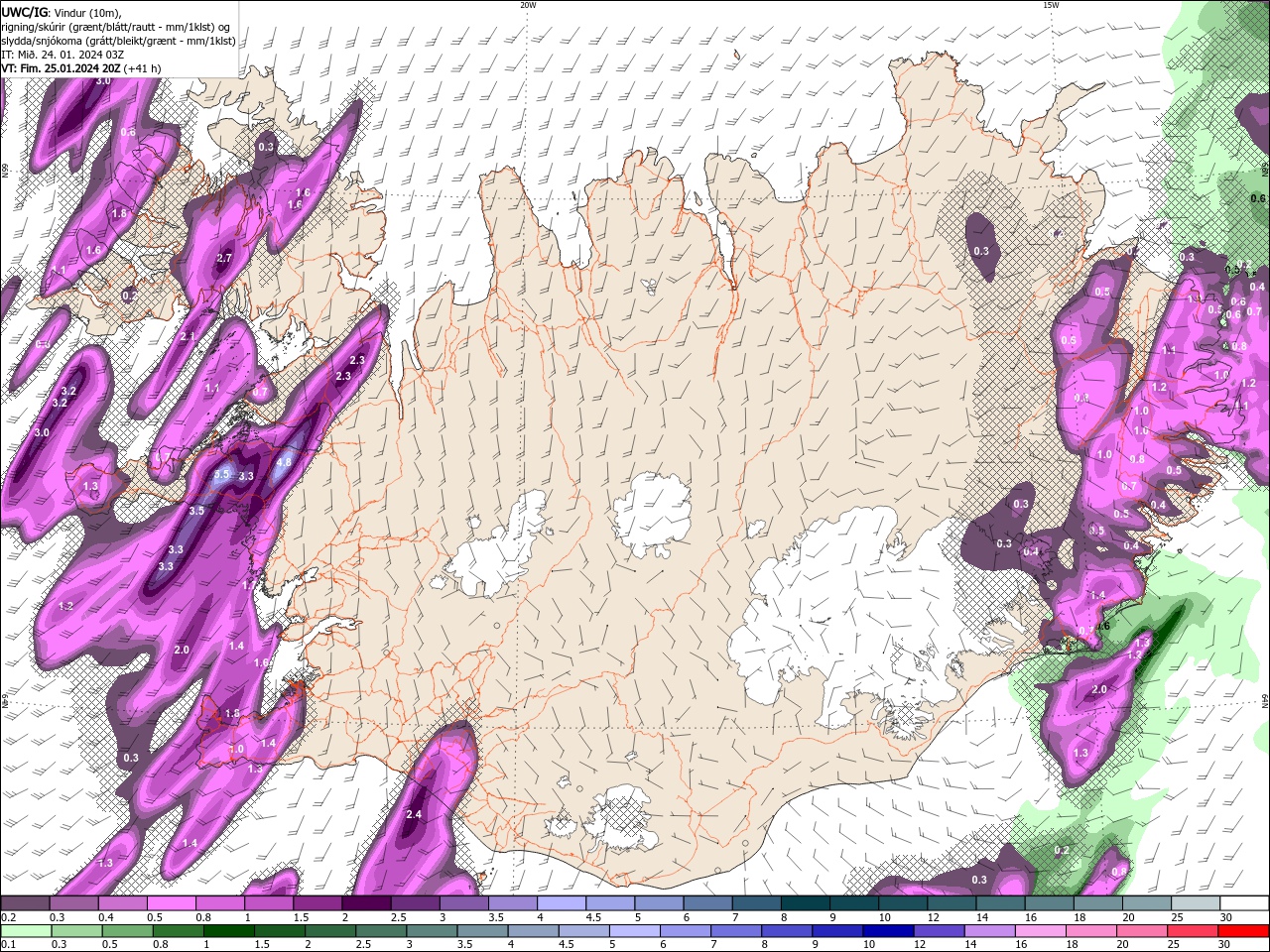
Task: Click the white Langjökull glacier in the western highlands
Action: [x=496, y=545]
